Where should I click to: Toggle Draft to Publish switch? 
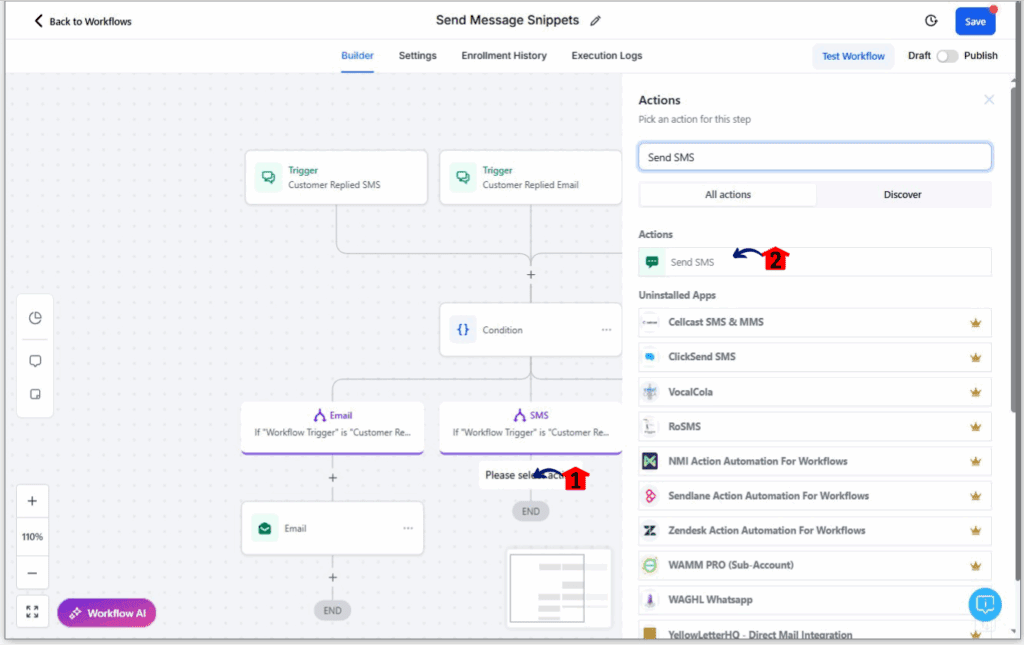point(947,56)
